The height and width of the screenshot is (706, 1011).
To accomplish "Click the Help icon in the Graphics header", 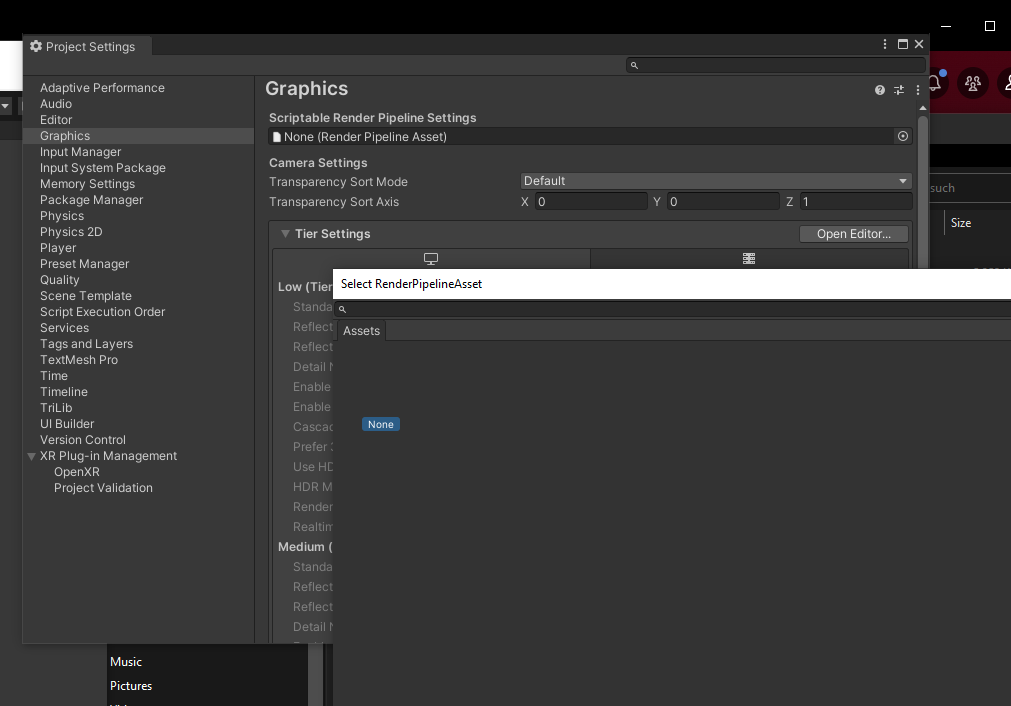I will (878, 90).
